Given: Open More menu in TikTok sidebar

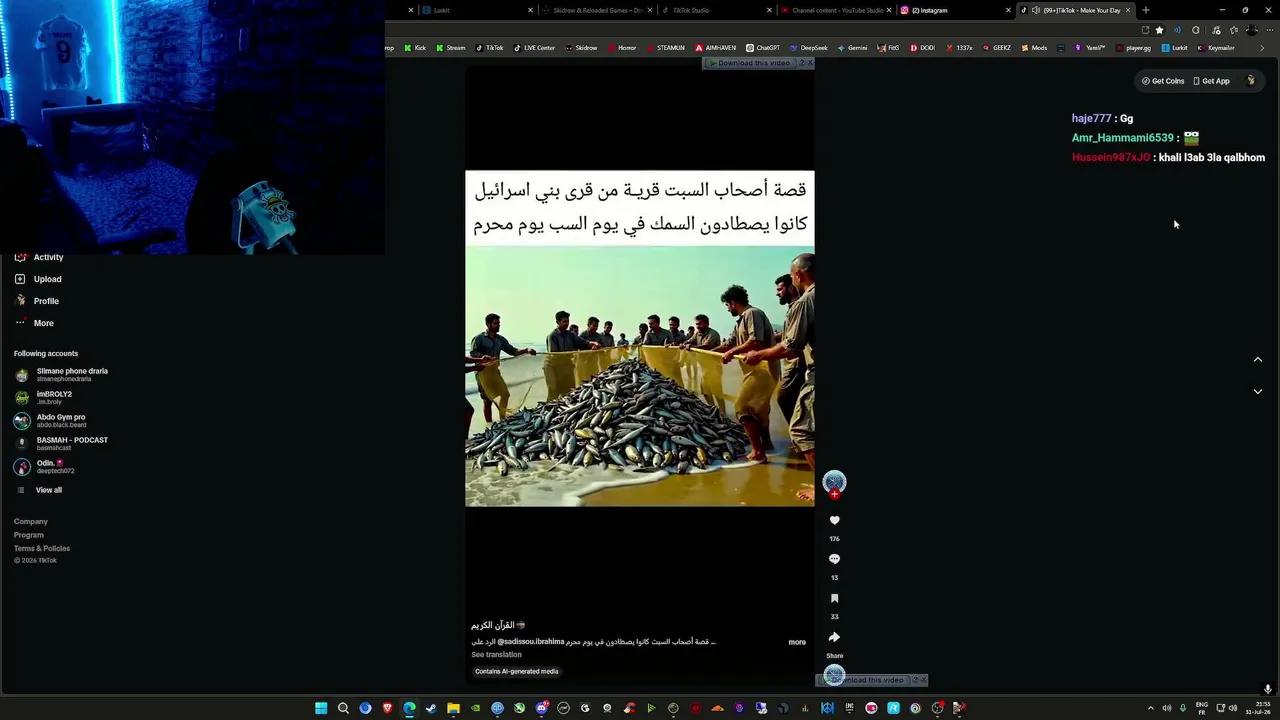Looking at the screenshot, I should [x=35, y=323].
